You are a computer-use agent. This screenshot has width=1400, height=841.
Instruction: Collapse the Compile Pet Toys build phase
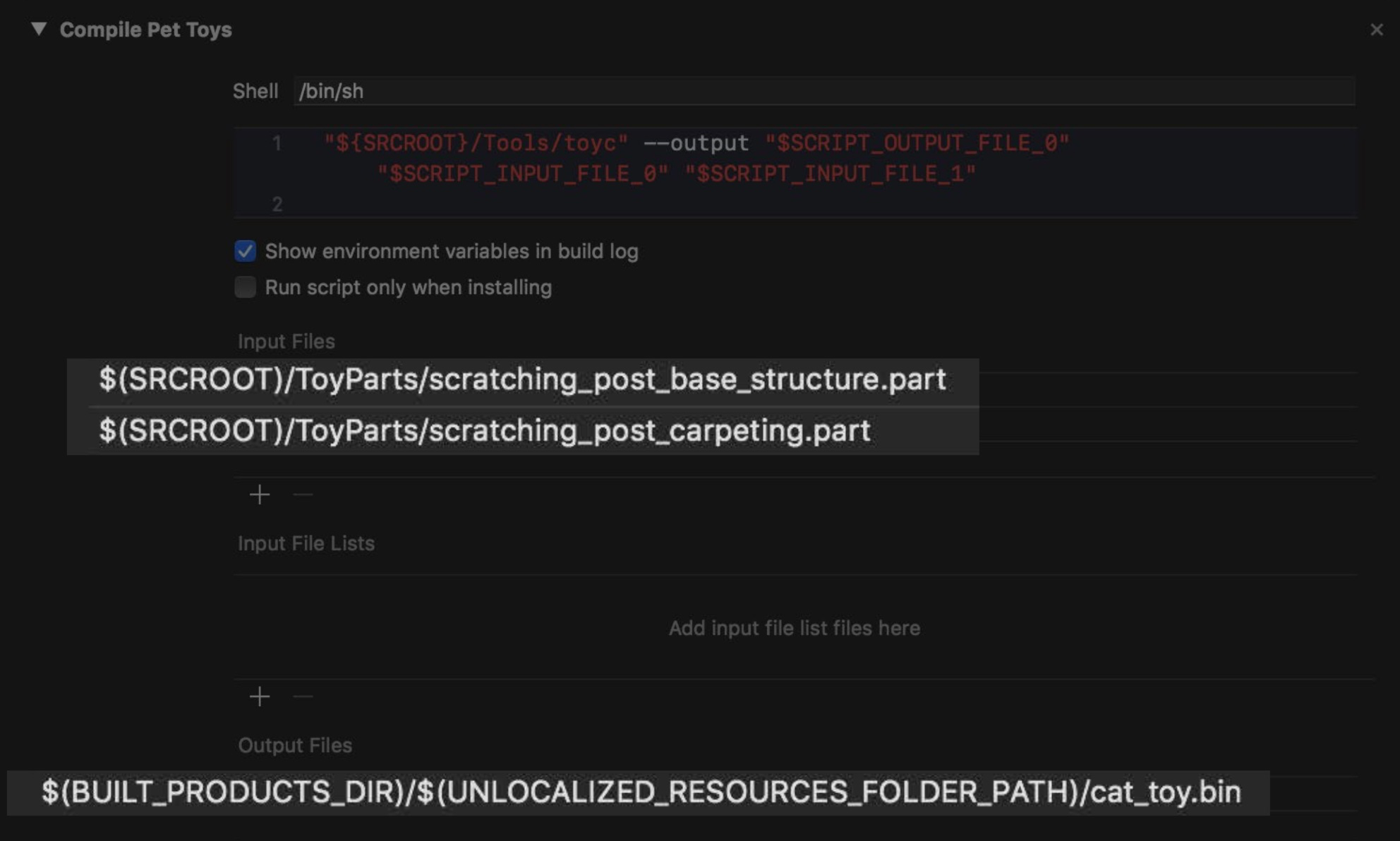(x=39, y=29)
